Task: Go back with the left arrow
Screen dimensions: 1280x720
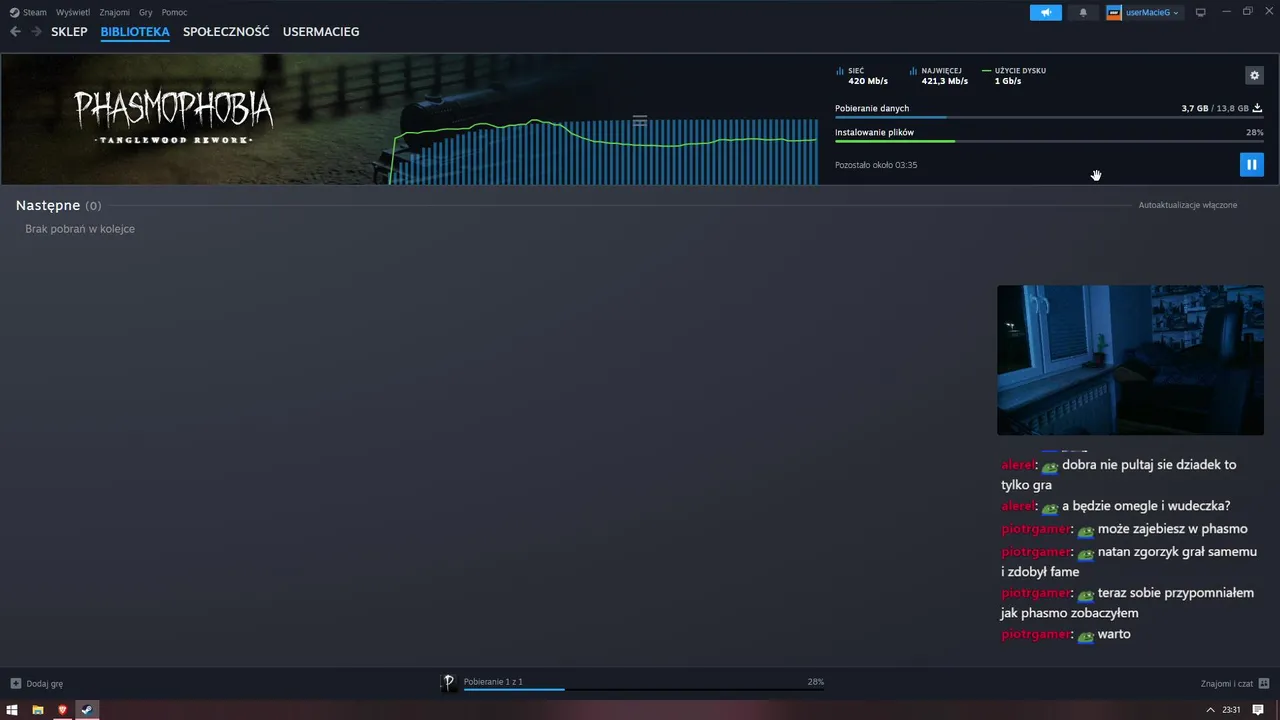Action: [15, 32]
